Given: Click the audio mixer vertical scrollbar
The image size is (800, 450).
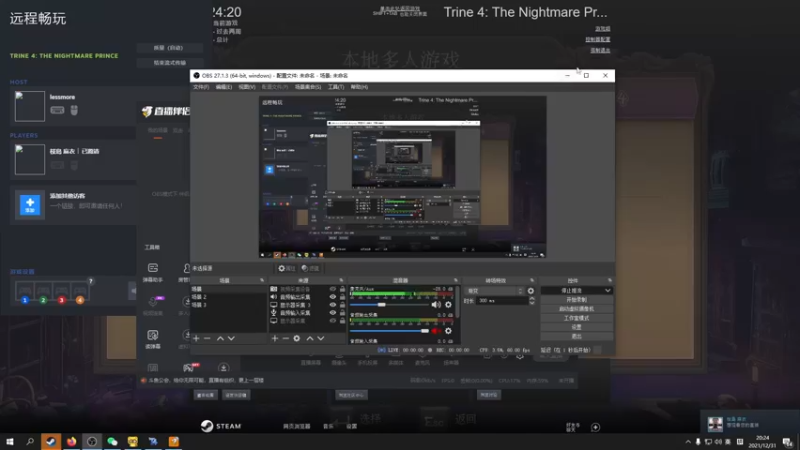Looking at the screenshot, I should click(x=458, y=302).
